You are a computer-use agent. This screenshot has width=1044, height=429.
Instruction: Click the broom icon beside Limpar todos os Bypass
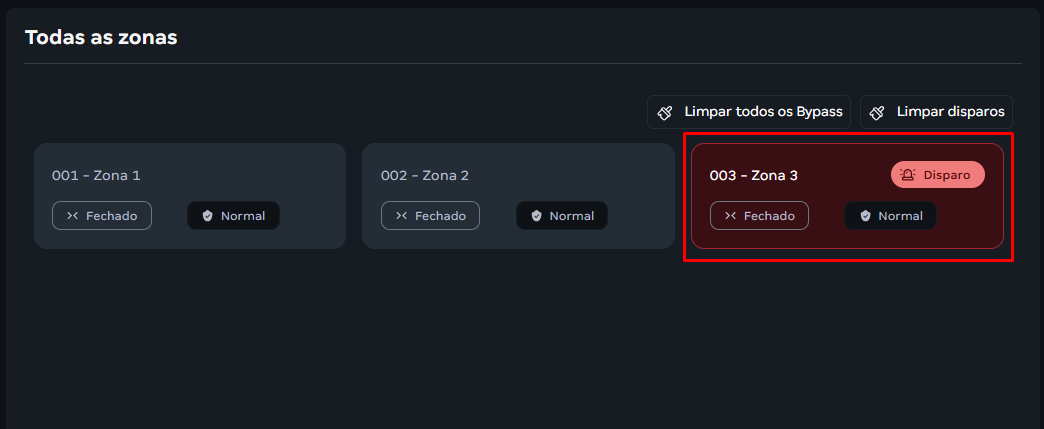[664, 112]
